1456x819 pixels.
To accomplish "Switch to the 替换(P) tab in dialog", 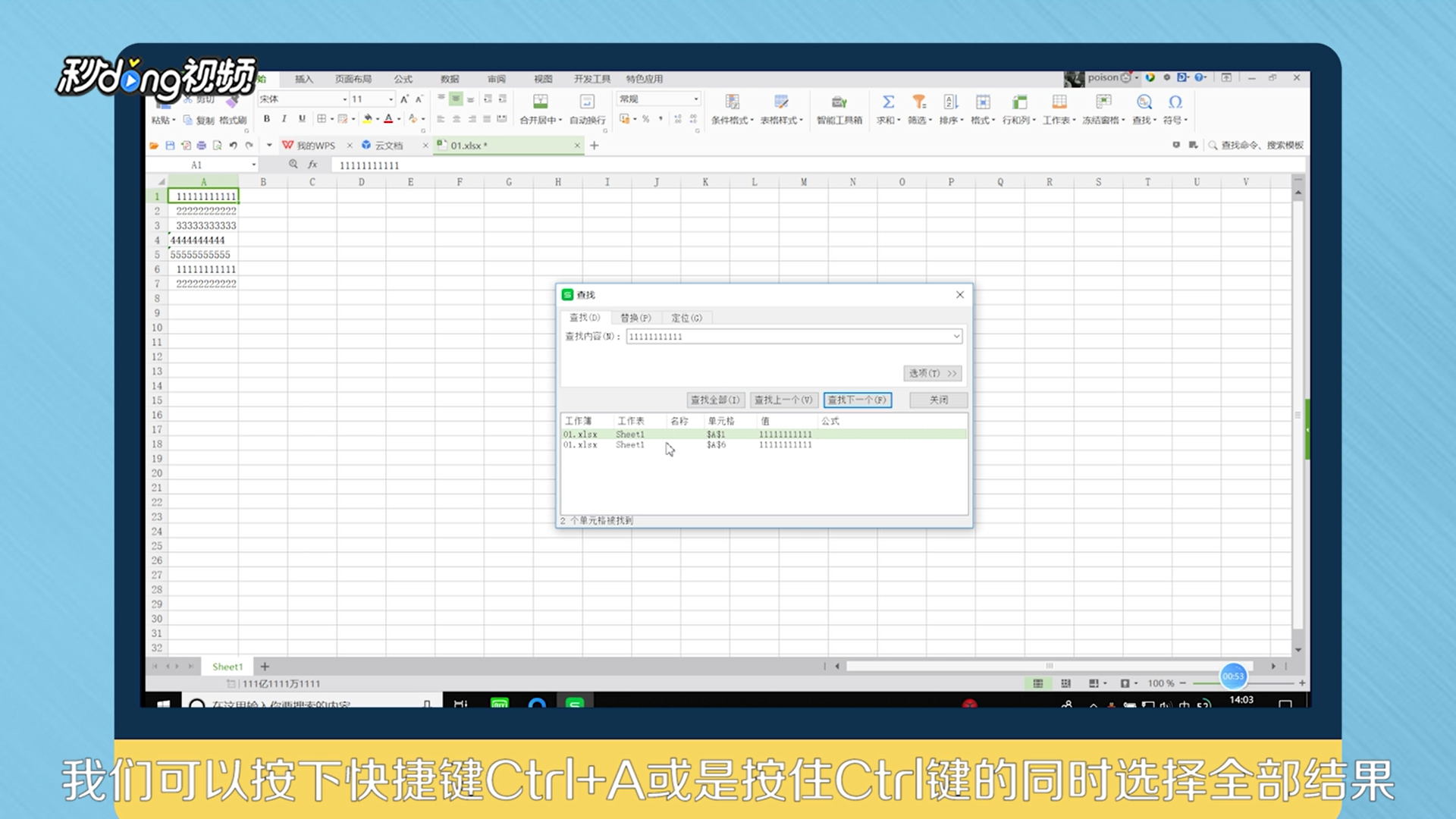I will [635, 318].
